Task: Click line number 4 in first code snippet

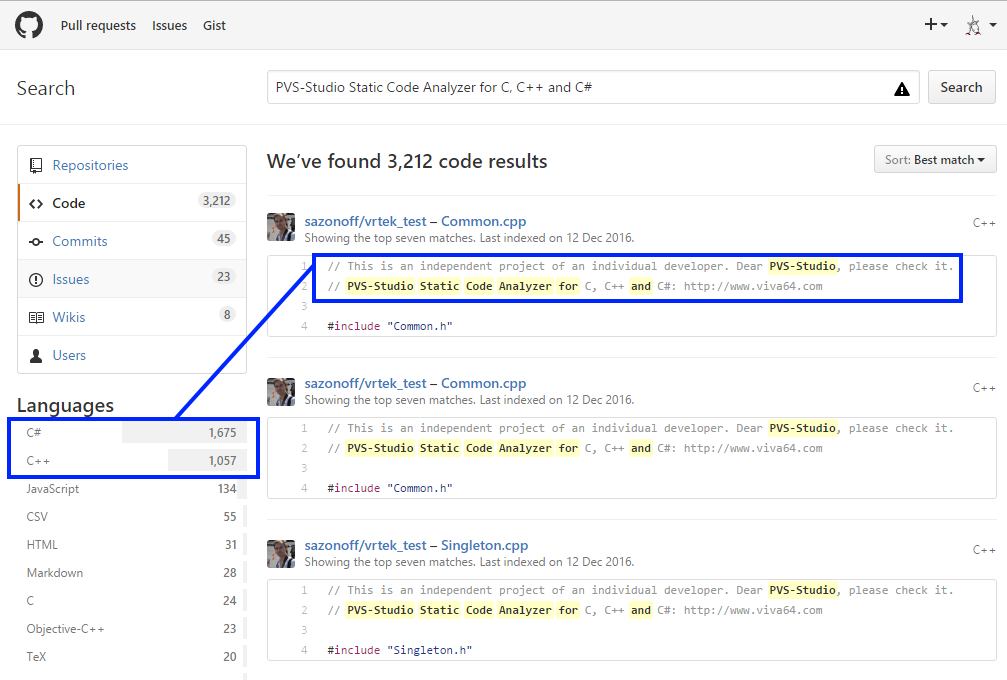Action: pos(304,326)
